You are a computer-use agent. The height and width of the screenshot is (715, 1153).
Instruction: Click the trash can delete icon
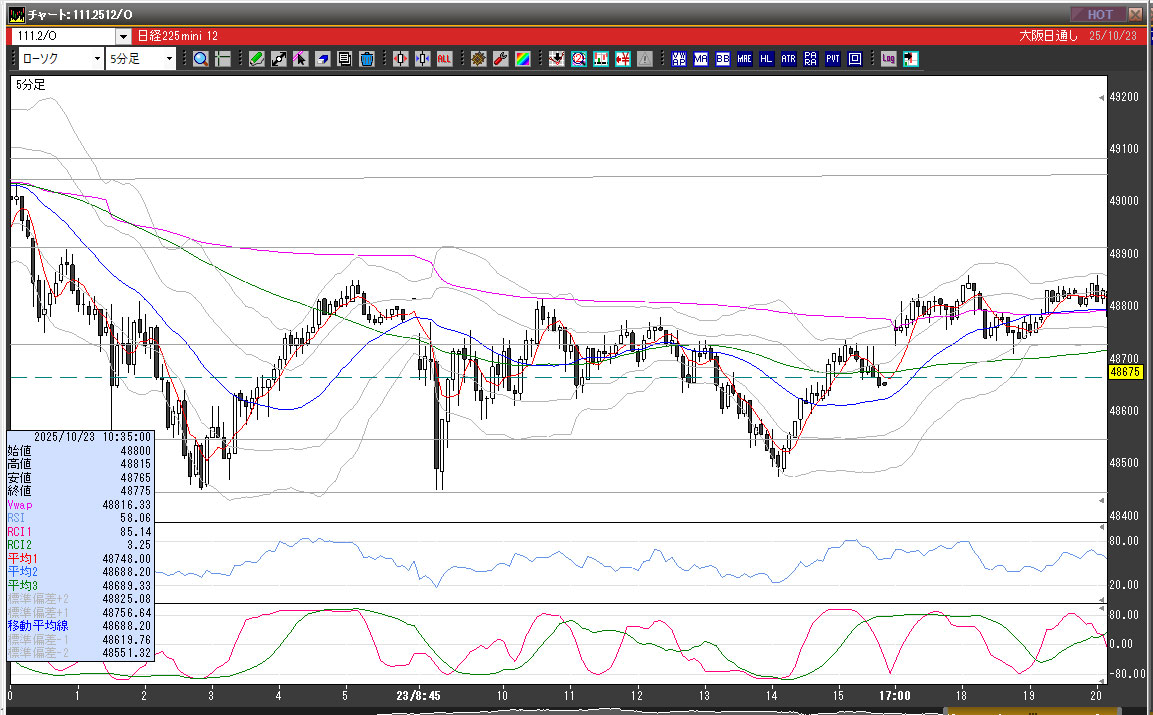point(367,59)
